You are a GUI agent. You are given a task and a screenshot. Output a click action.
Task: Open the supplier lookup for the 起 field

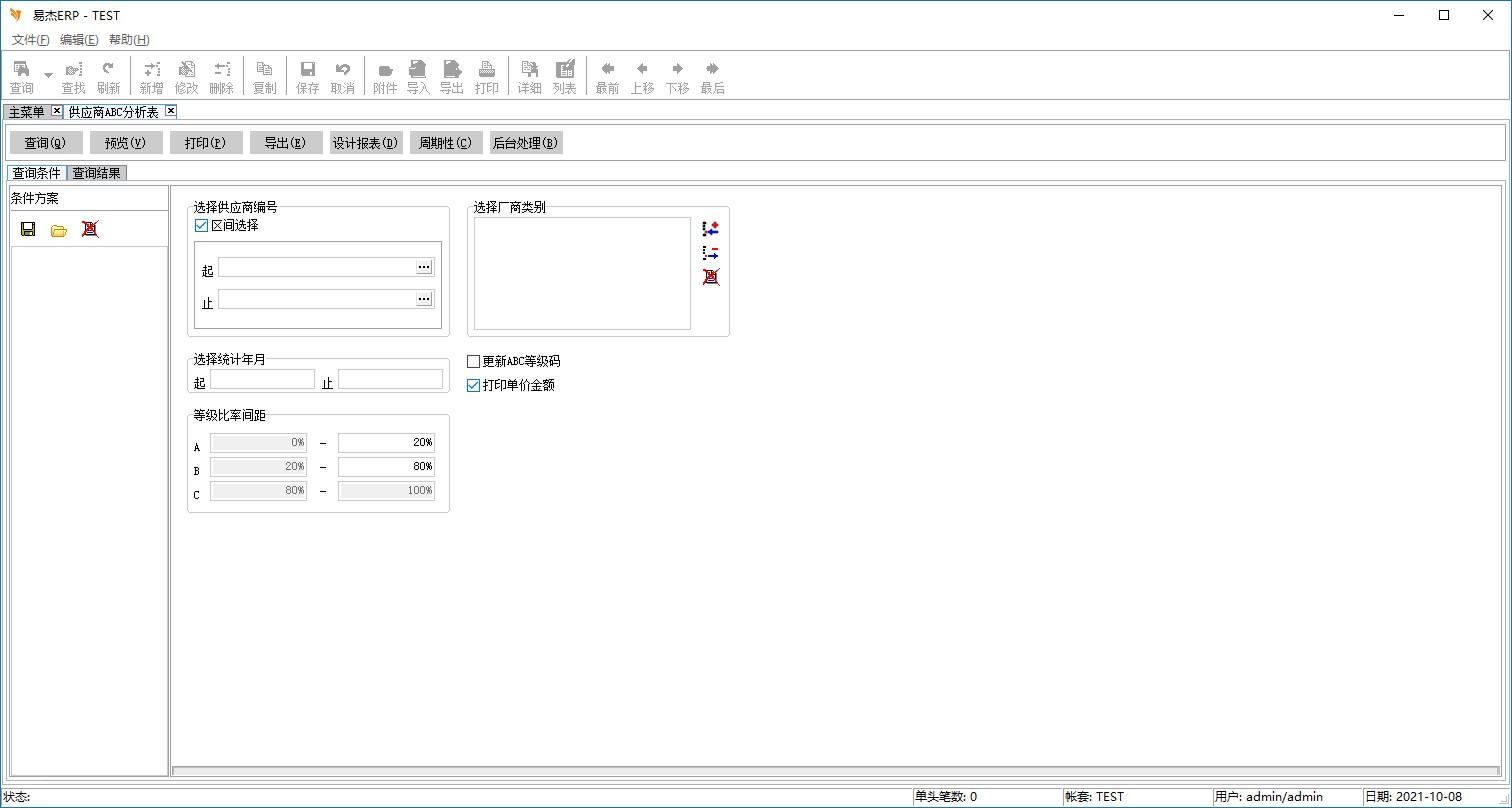[424, 267]
